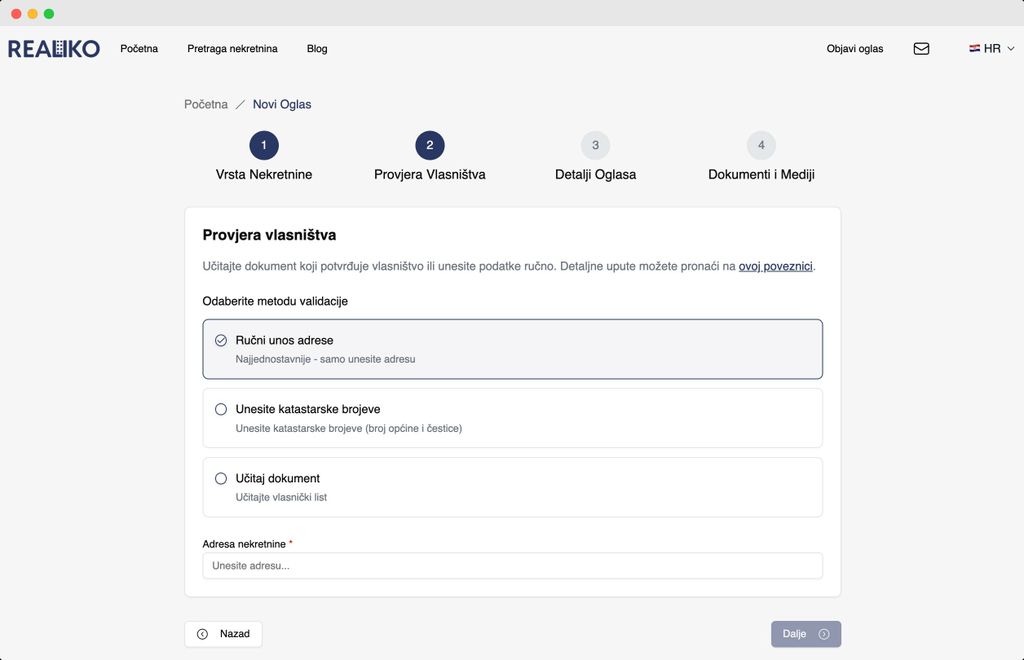Choose the Učitaj dokument radio option
1024x660 pixels.
tap(221, 478)
